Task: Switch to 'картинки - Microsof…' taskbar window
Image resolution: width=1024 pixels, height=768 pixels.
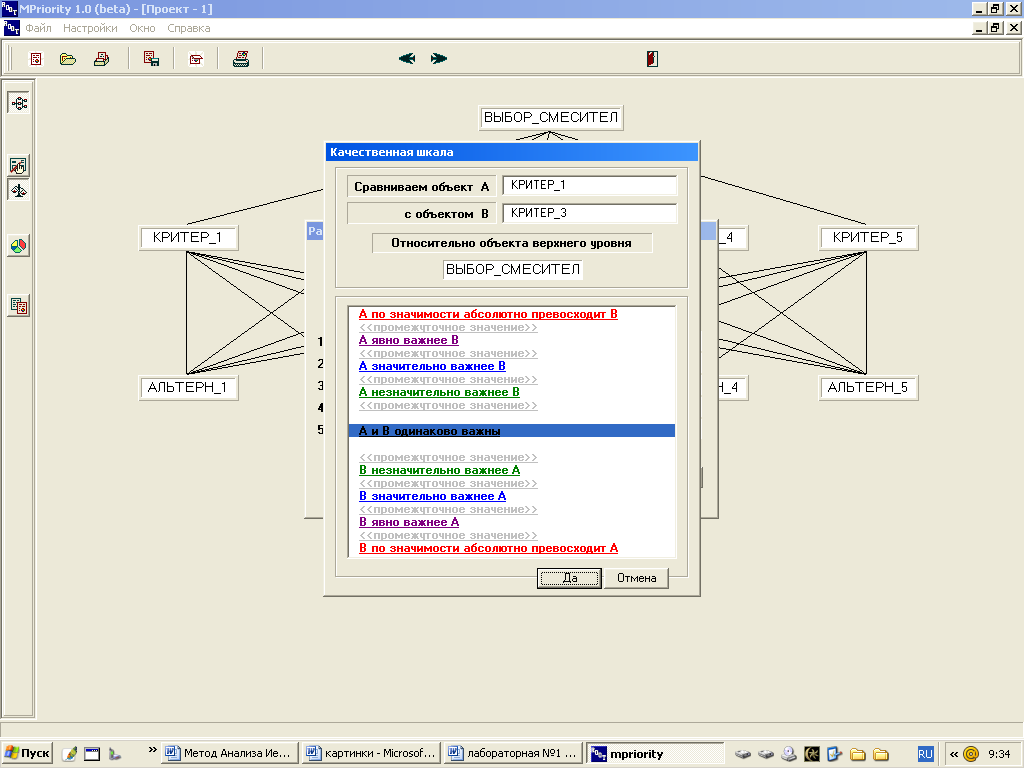Action: click(x=372, y=754)
